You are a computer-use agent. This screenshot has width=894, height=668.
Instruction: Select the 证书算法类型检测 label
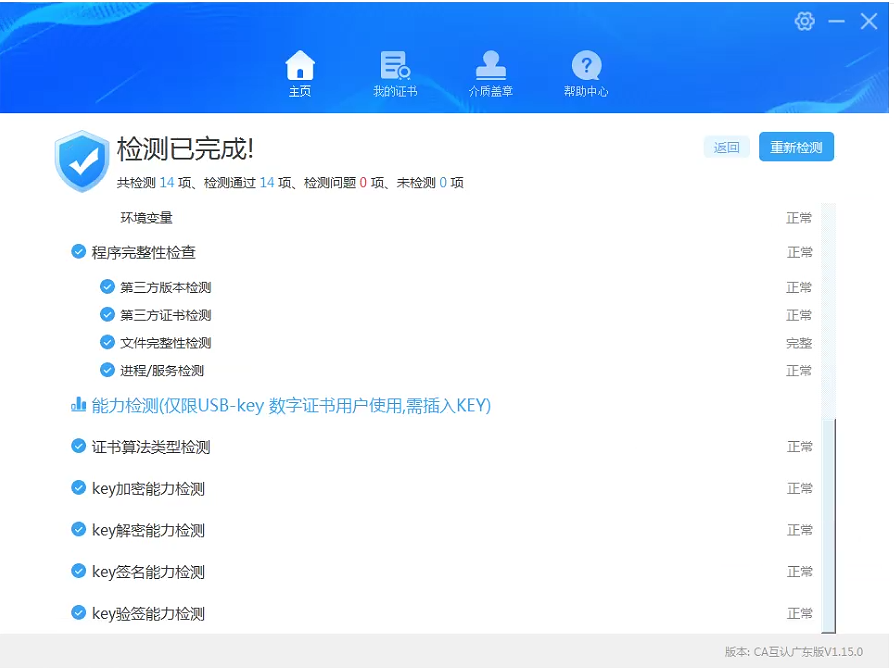(151, 447)
